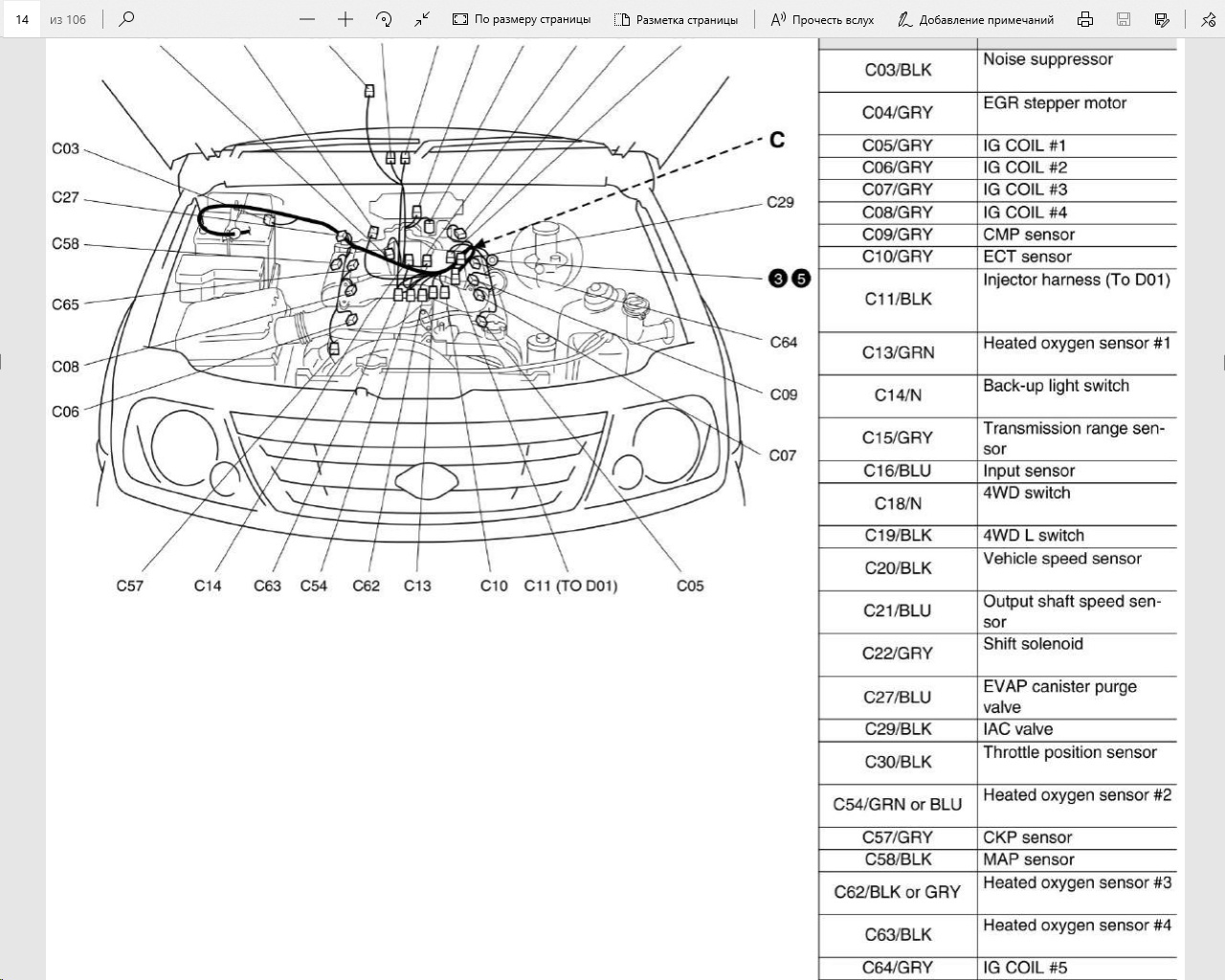Select 'По размеру страницы' fit option
The image size is (1225, 980).
522,19
